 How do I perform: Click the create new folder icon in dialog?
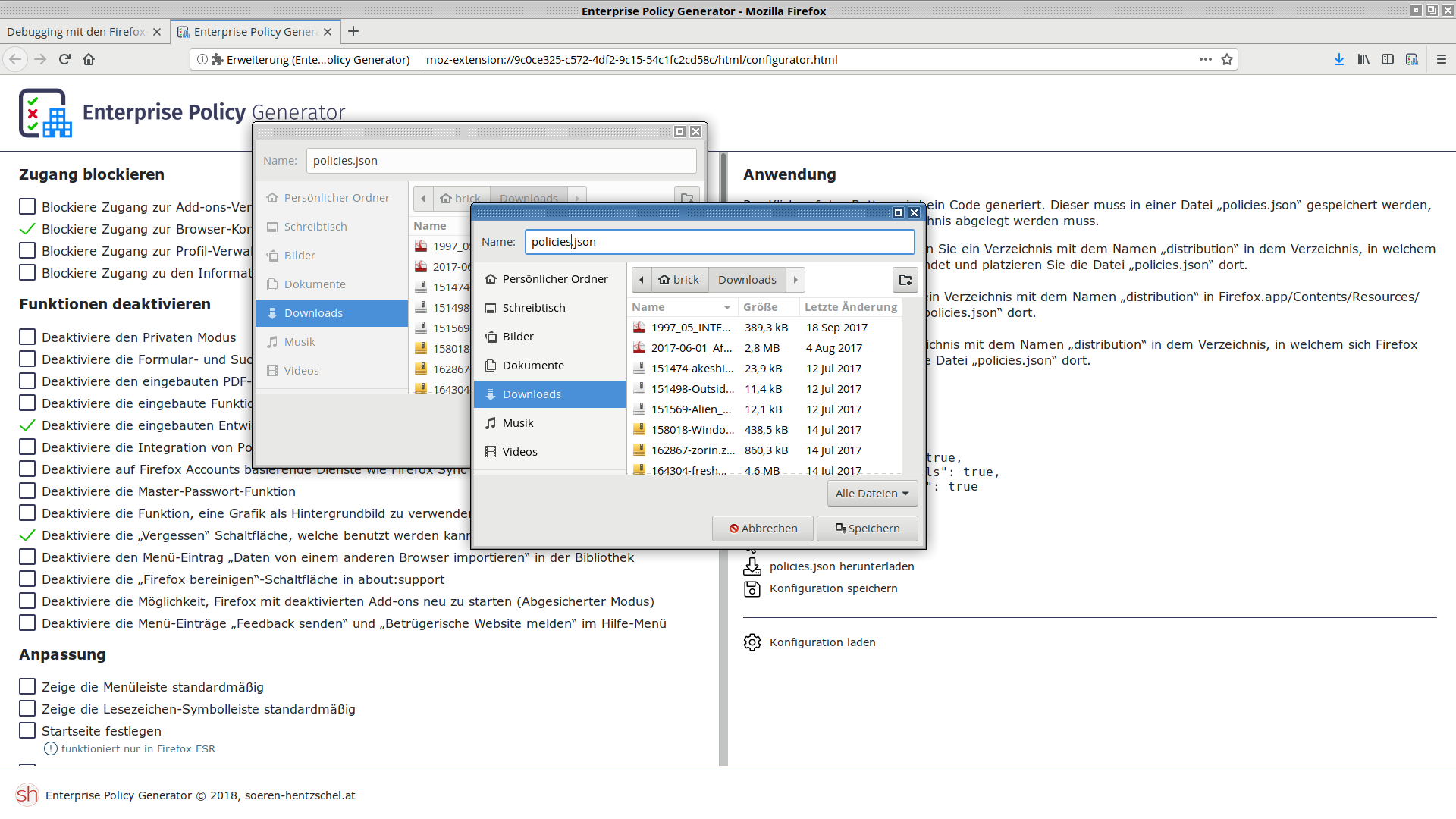point(905,280)
